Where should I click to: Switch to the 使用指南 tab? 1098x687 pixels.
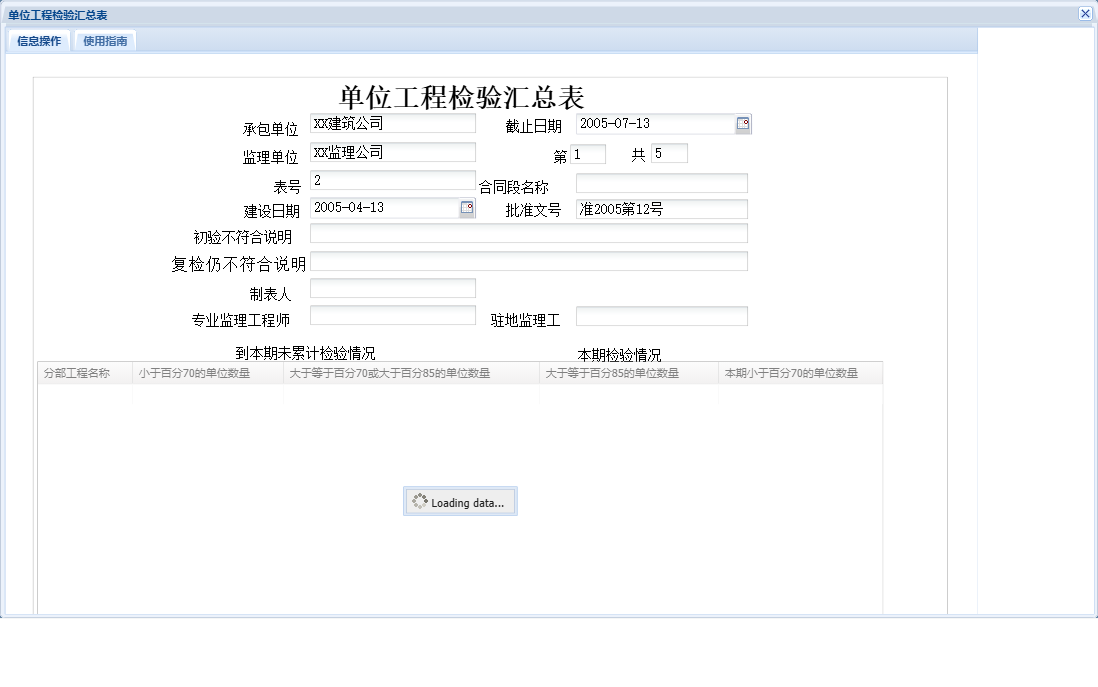(105, 41)
